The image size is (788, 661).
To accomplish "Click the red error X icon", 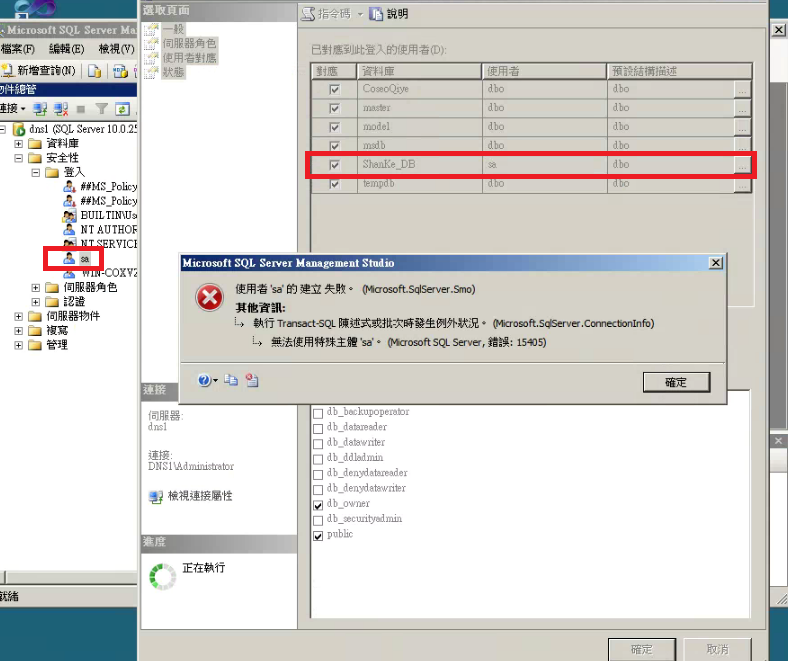I will pyautogui.click(x=210, y=297).
